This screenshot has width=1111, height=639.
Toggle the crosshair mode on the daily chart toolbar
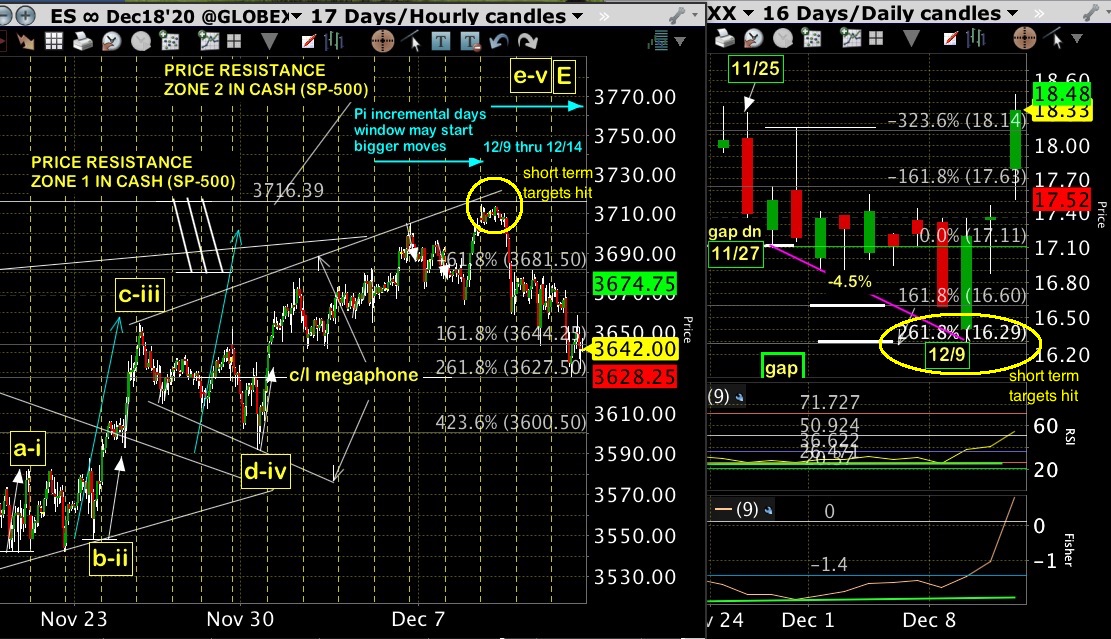pyautogui.click(x=1025, y=40)
